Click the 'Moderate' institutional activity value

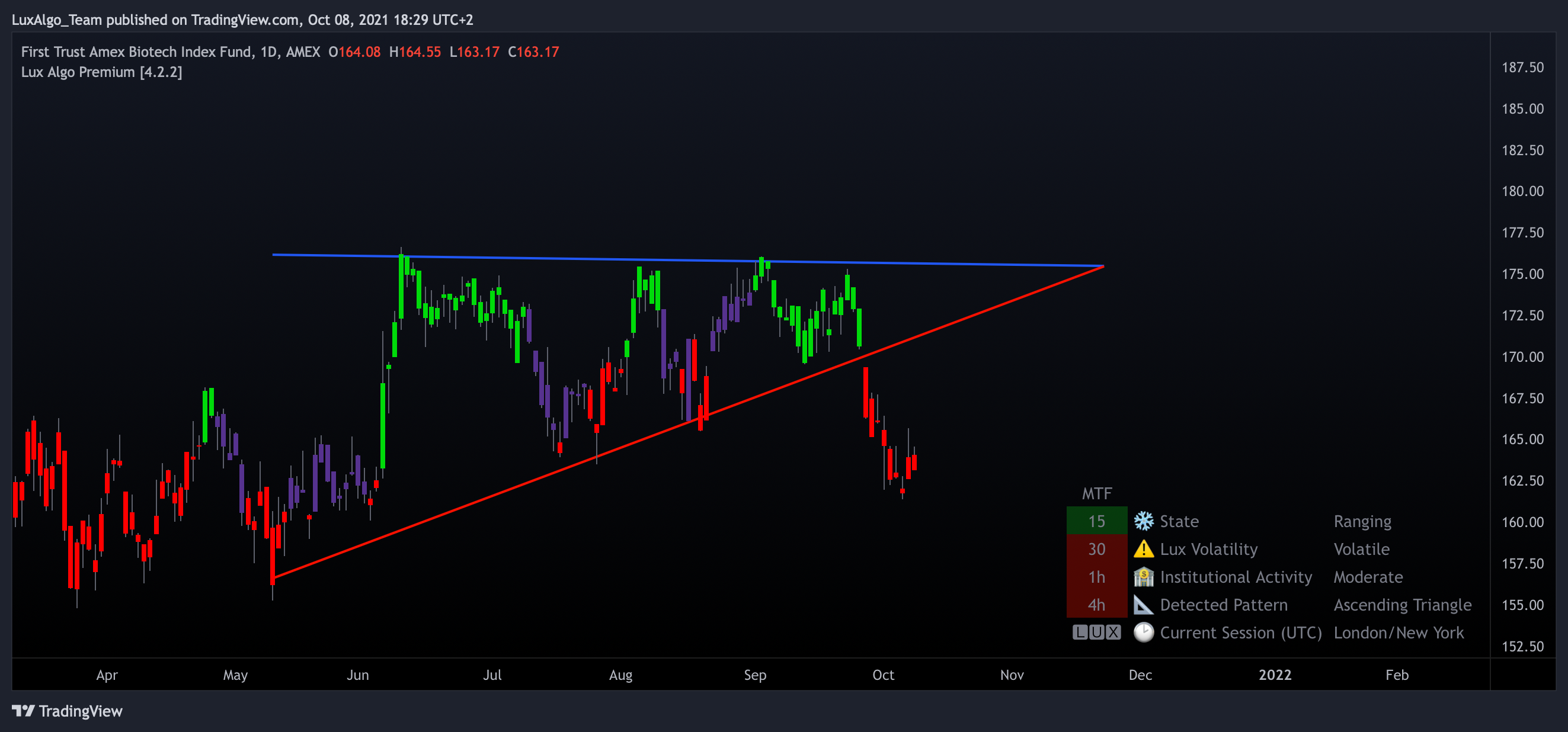(x=1368, y=577)
